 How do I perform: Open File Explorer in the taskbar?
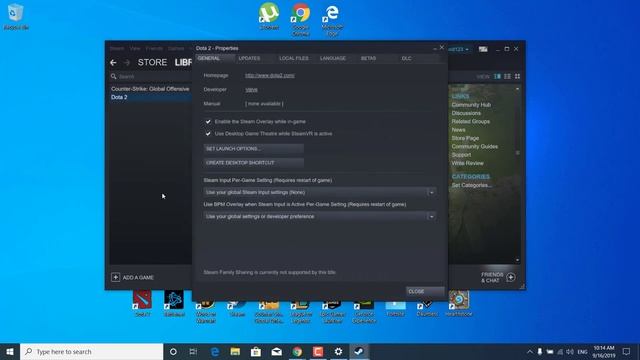tap(235, 351)
